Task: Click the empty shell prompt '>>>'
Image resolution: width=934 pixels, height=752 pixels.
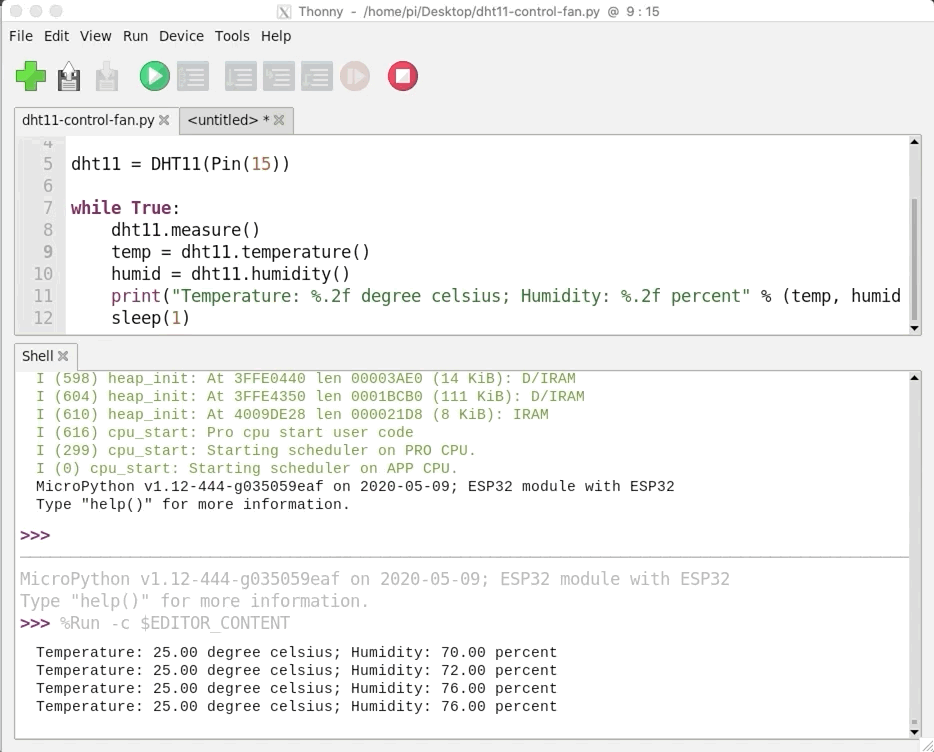Action: (x=35, y=535)
